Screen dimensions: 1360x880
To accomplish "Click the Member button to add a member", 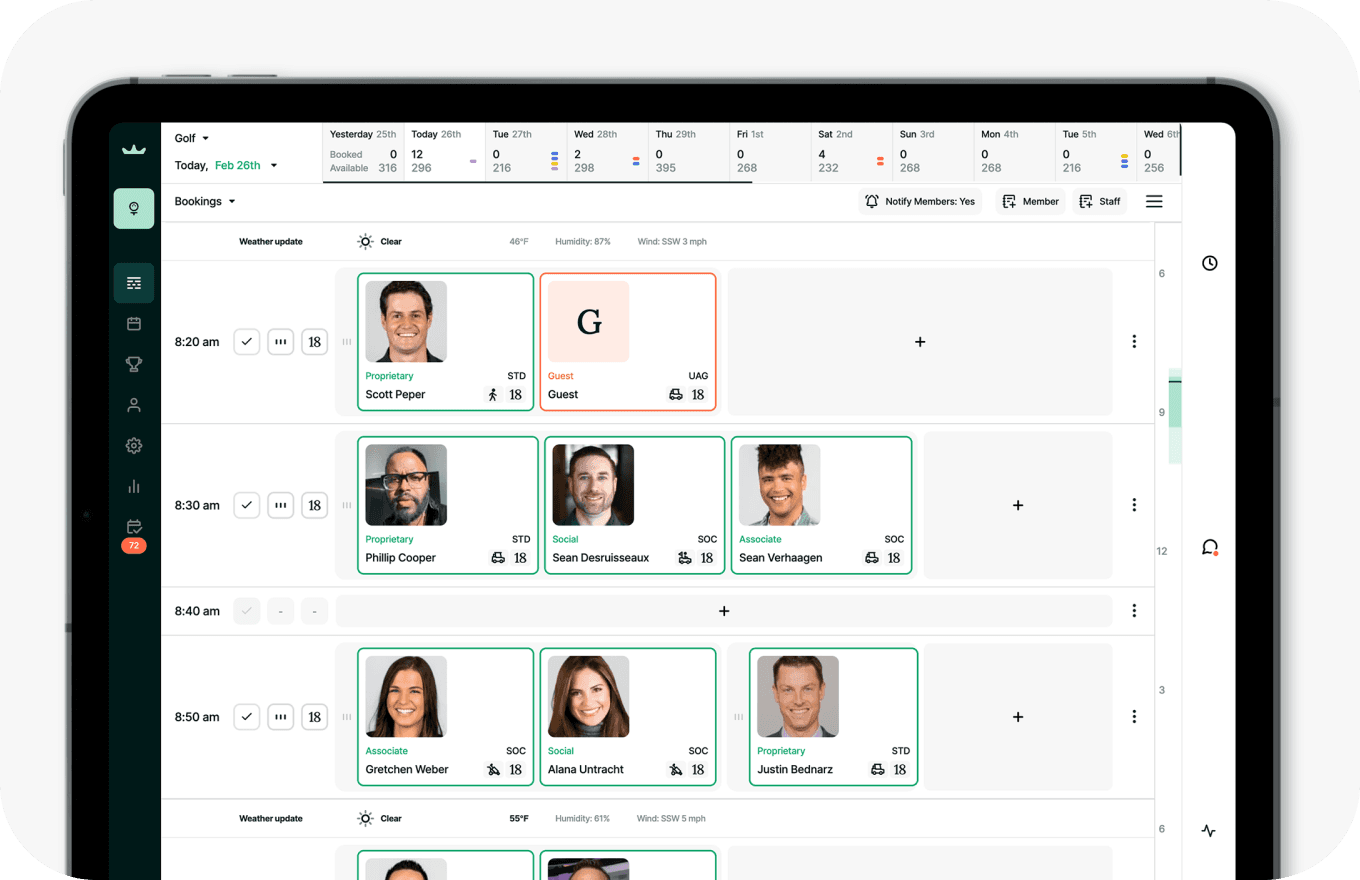I will tap(1030, 201).
